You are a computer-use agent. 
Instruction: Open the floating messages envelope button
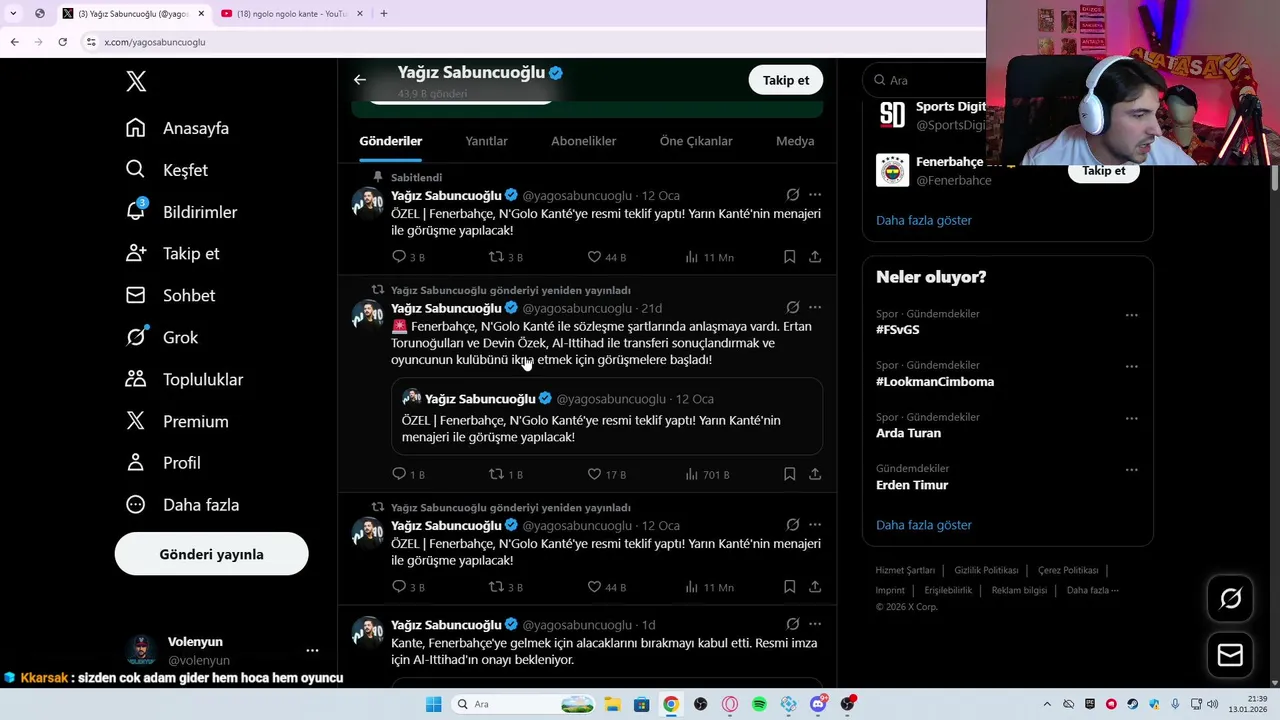1230,655
